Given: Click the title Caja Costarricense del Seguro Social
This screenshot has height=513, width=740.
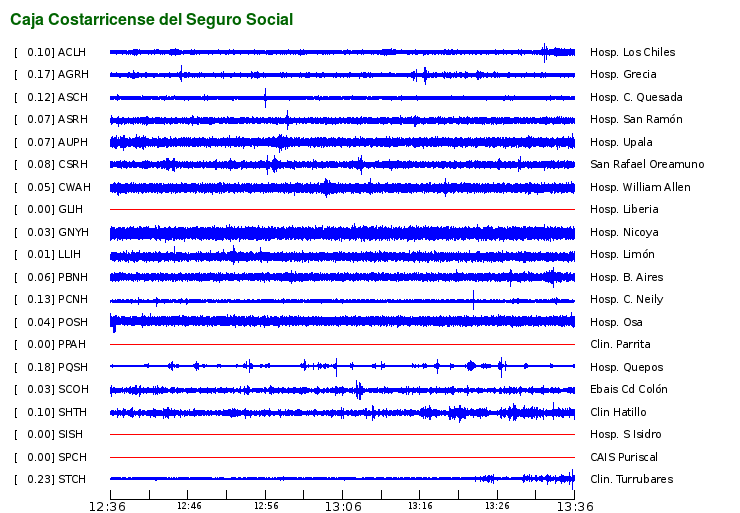Looking at the screenshot, I should [151, 20].
